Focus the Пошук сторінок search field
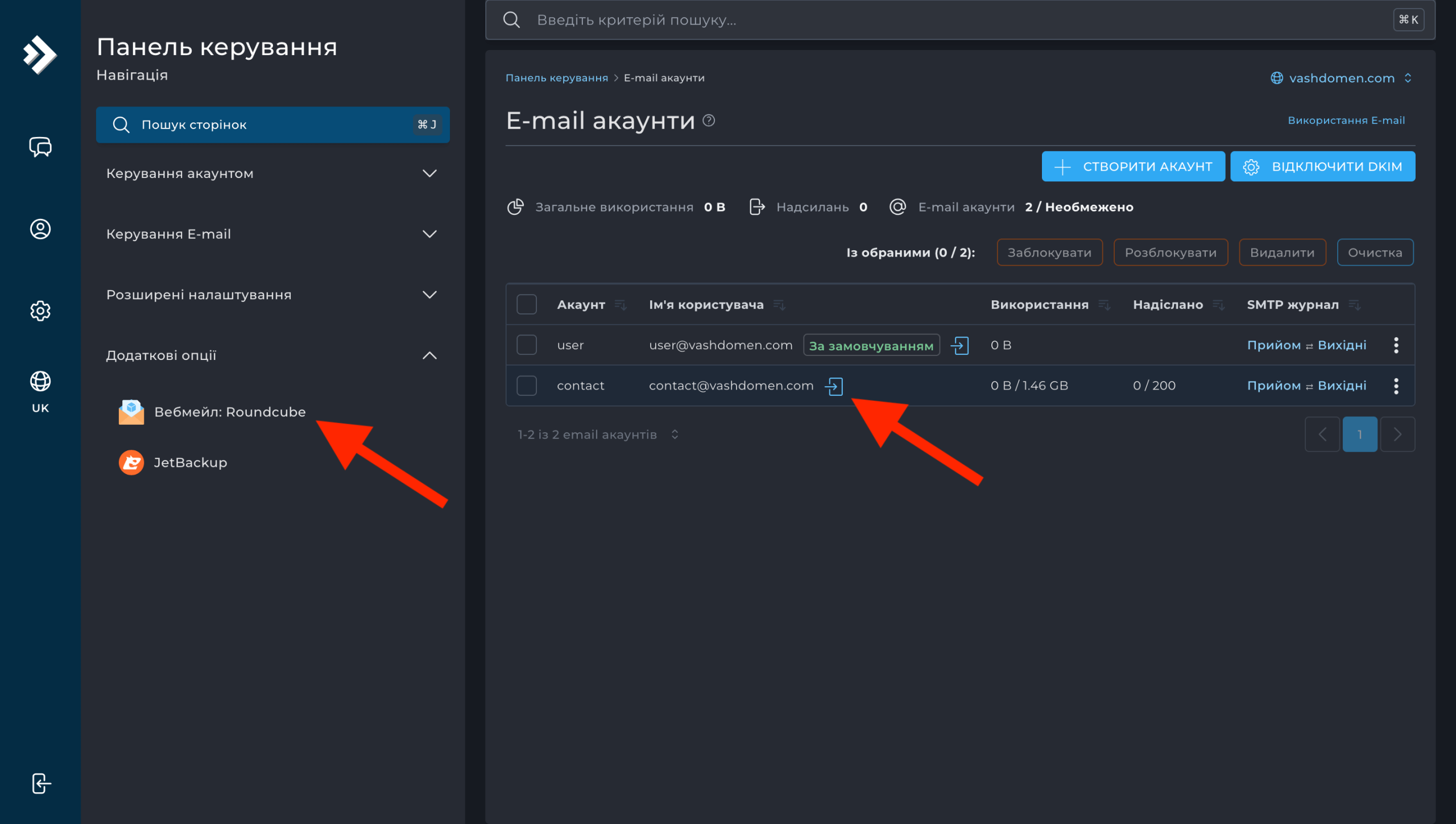The image size is (1456, 824). click(x=272, y=125)
